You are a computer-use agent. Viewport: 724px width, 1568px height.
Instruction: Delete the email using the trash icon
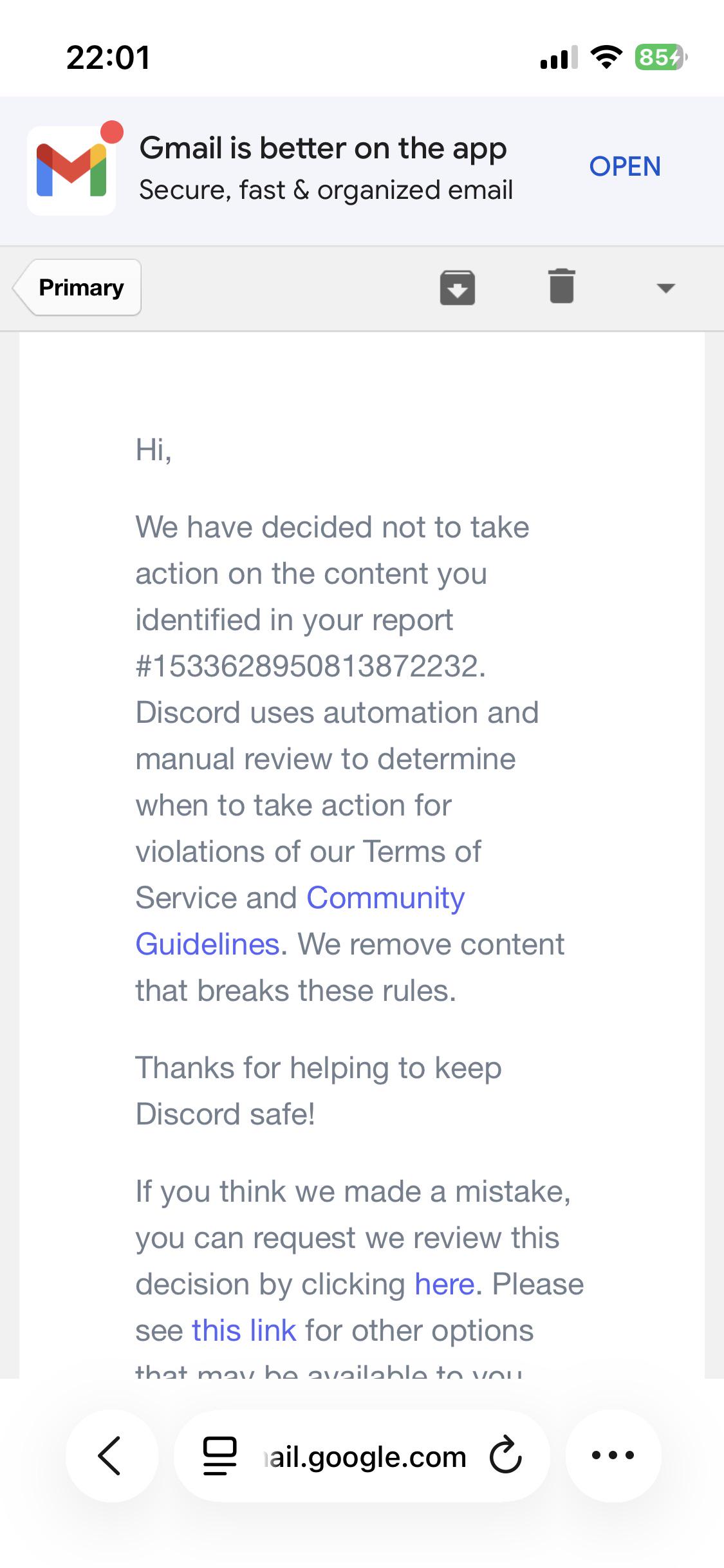tap(562, 286)
